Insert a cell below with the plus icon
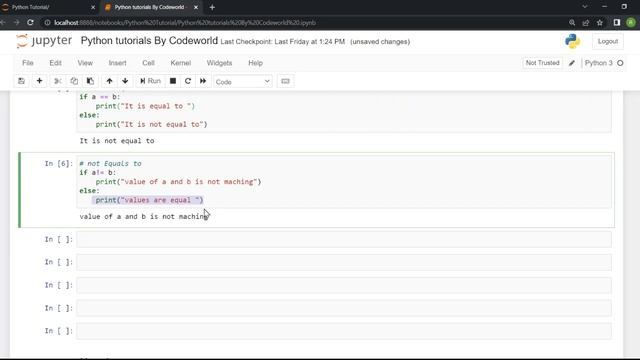640x360 pixels. point(39,81)
